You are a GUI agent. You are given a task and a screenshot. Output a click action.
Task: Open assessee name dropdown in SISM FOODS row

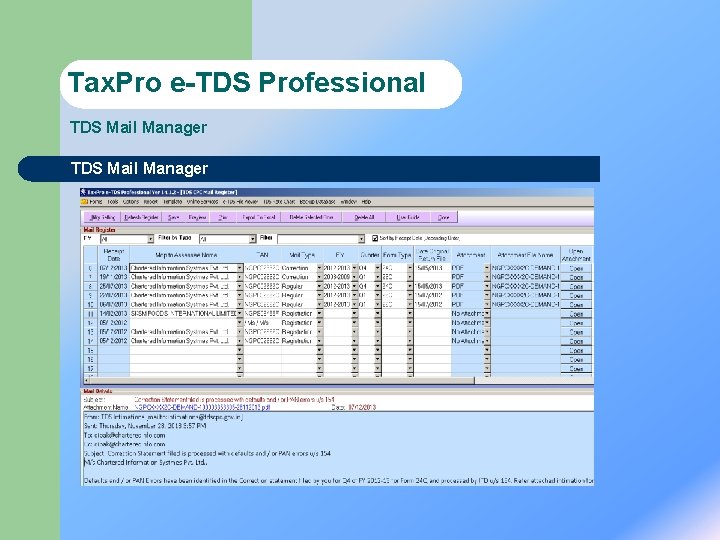coord(240,314)
